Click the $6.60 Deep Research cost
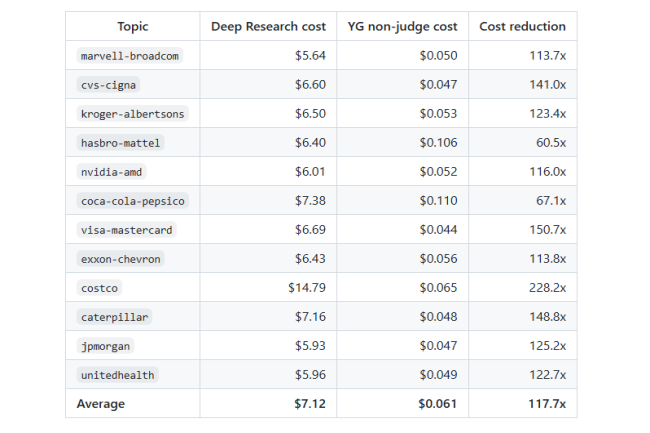The height and width of the screenshot is (433, 650). (x=310, y=85)
